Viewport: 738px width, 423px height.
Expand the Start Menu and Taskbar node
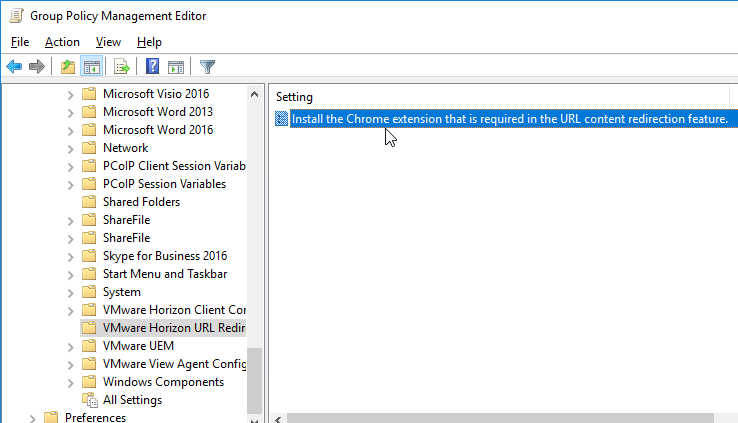71,274
